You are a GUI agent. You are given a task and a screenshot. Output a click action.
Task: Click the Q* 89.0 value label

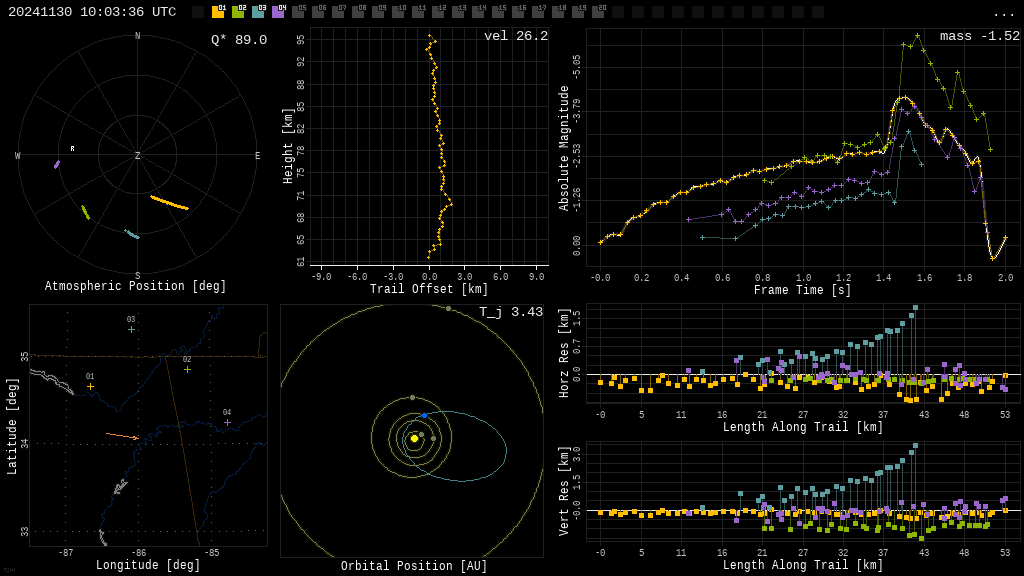pyautogui.click(x=239, y=40)
